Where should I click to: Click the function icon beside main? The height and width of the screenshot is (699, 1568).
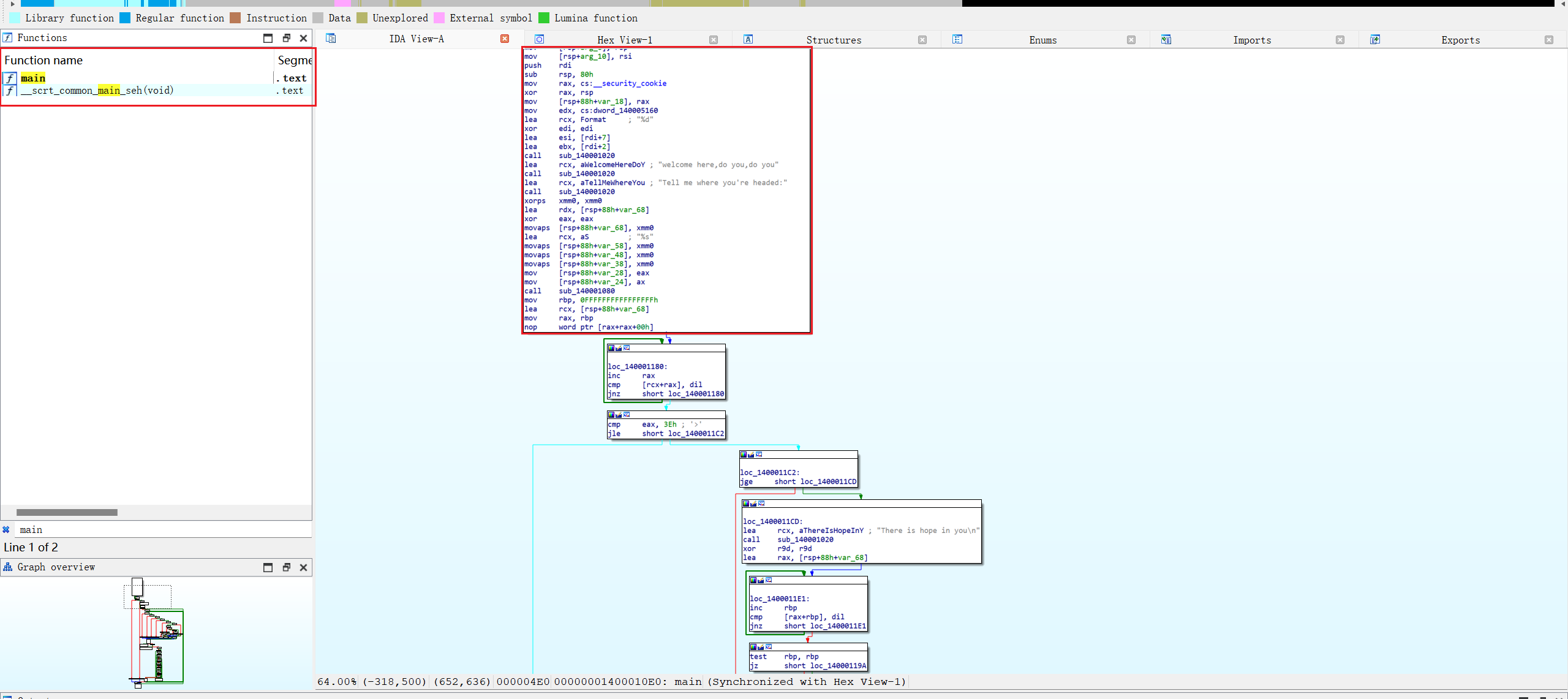point(10,78)
